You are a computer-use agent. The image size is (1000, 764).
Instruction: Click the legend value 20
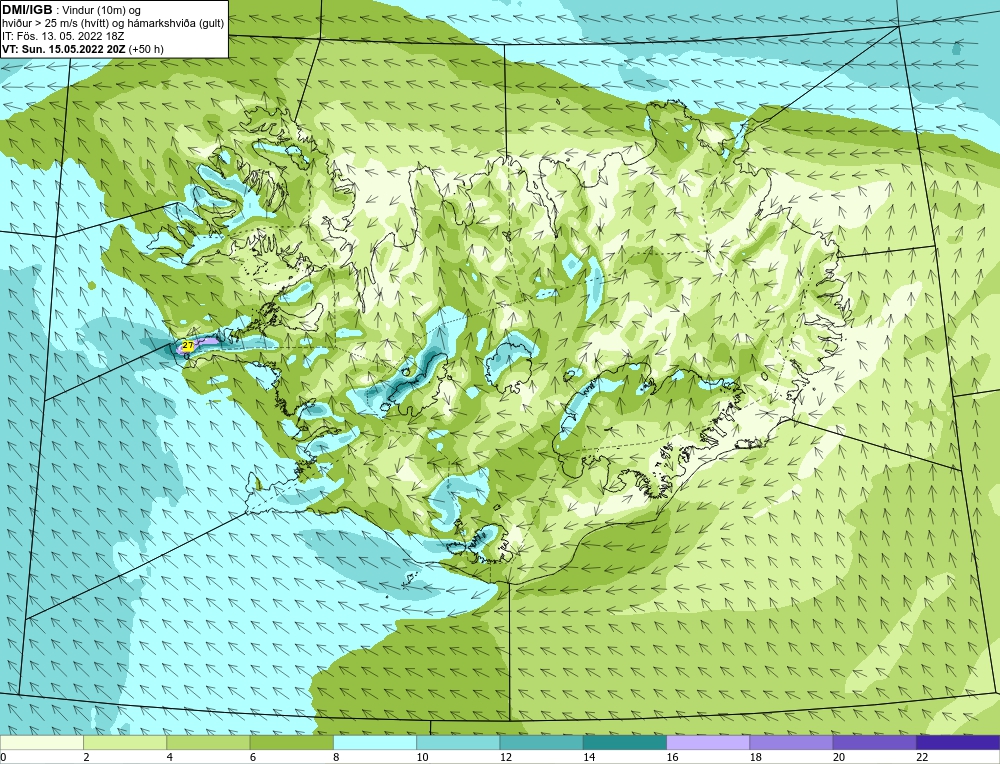tap(839, 757)
